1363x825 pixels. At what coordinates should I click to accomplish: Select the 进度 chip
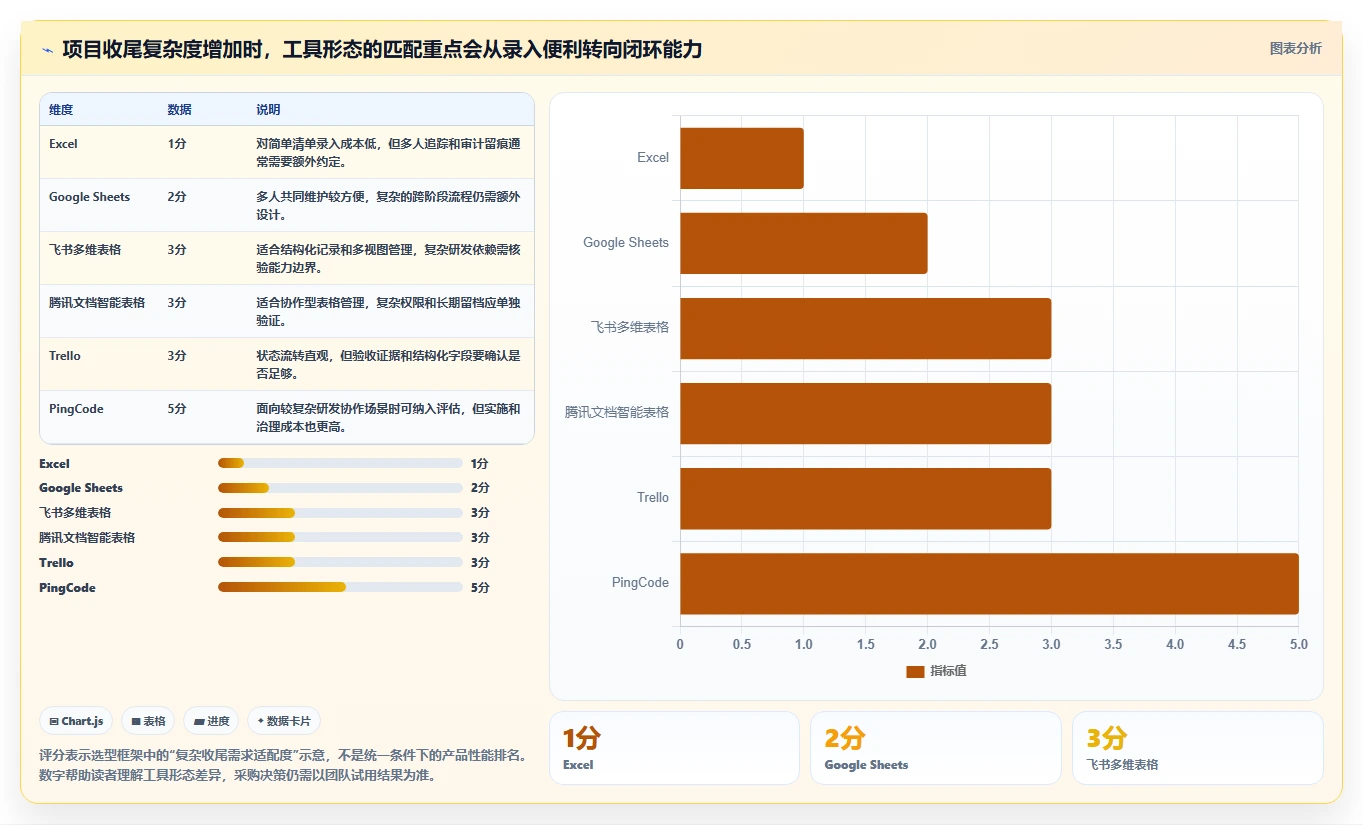pyautogui.click(x=211, y=721)
